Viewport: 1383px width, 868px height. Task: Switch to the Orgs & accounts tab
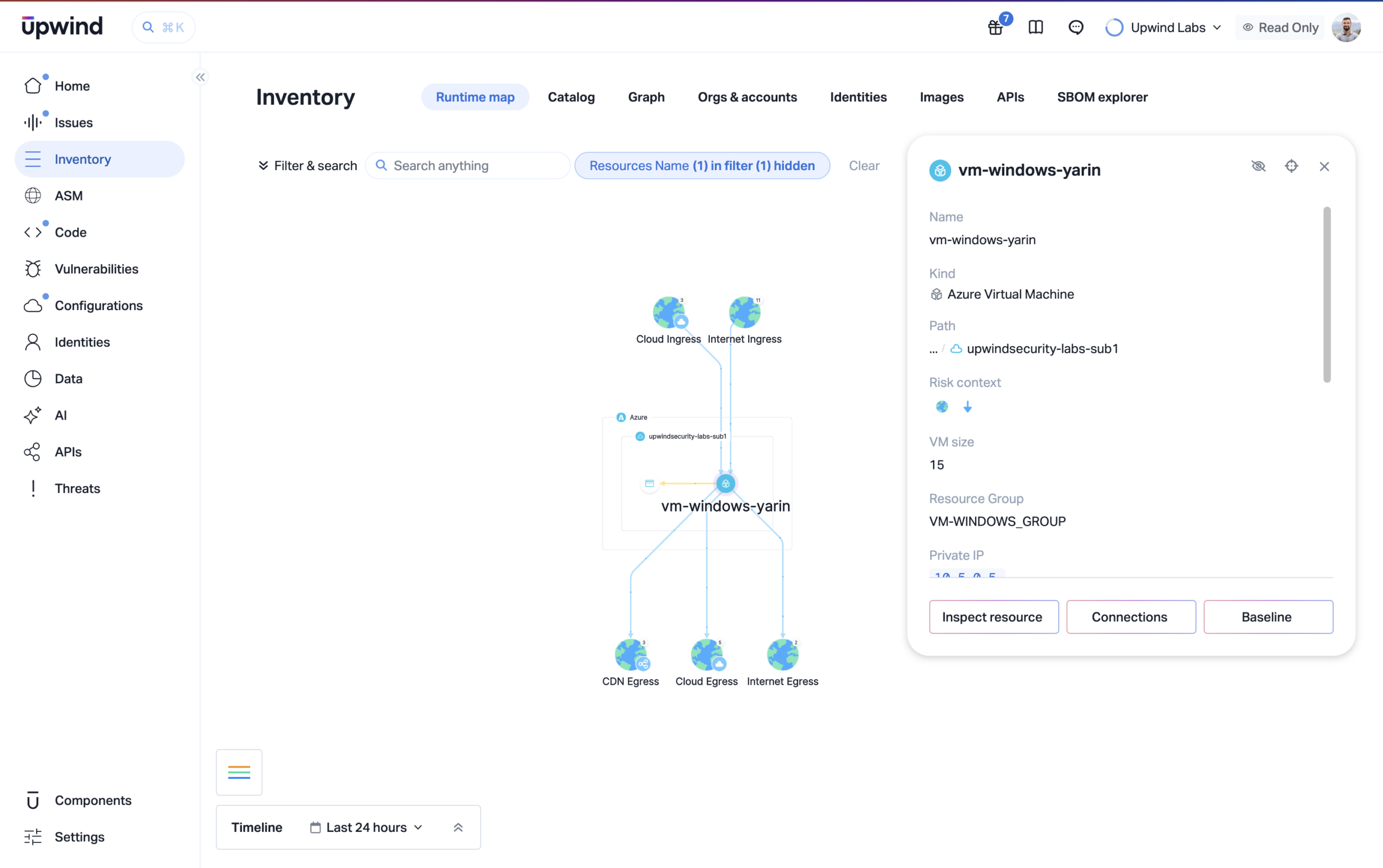pyautogui.click(x=747, y=97)
